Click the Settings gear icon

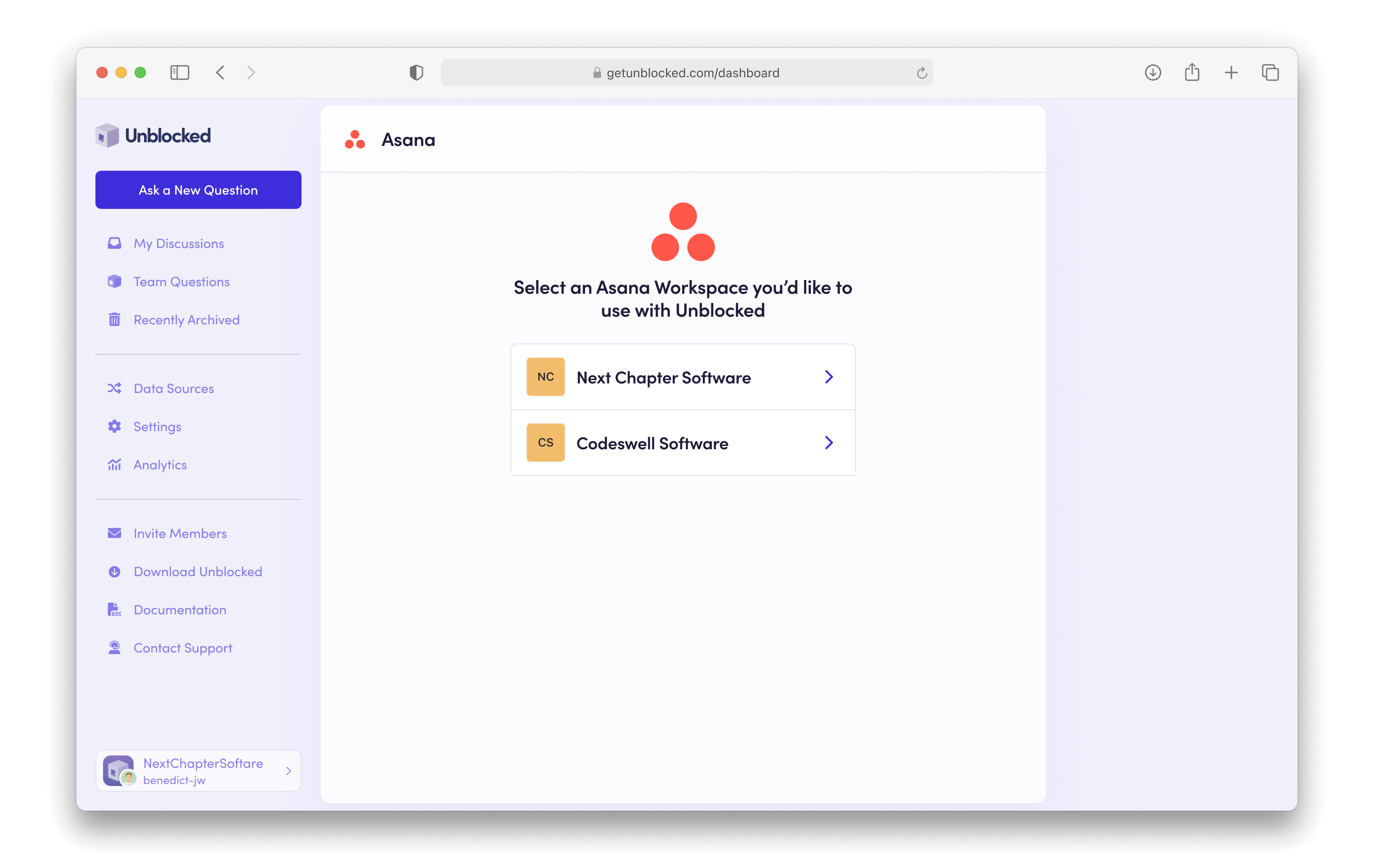pos(114,426)
